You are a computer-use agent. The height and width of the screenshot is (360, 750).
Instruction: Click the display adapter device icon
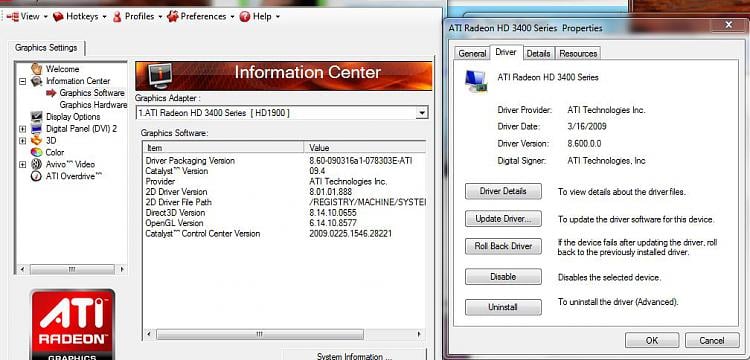click(476, 81)
